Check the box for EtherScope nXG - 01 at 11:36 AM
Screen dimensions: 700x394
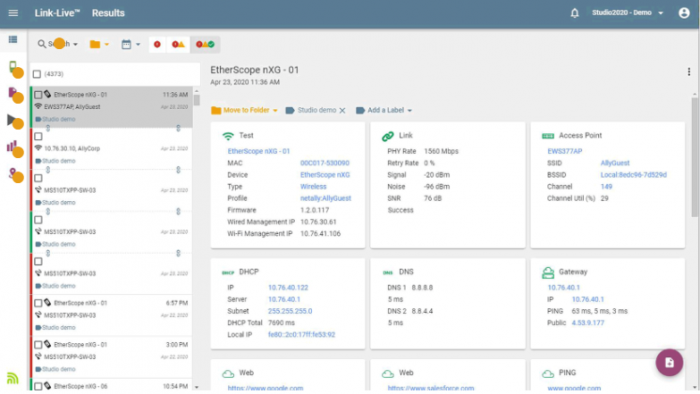[x=38, y=95]
